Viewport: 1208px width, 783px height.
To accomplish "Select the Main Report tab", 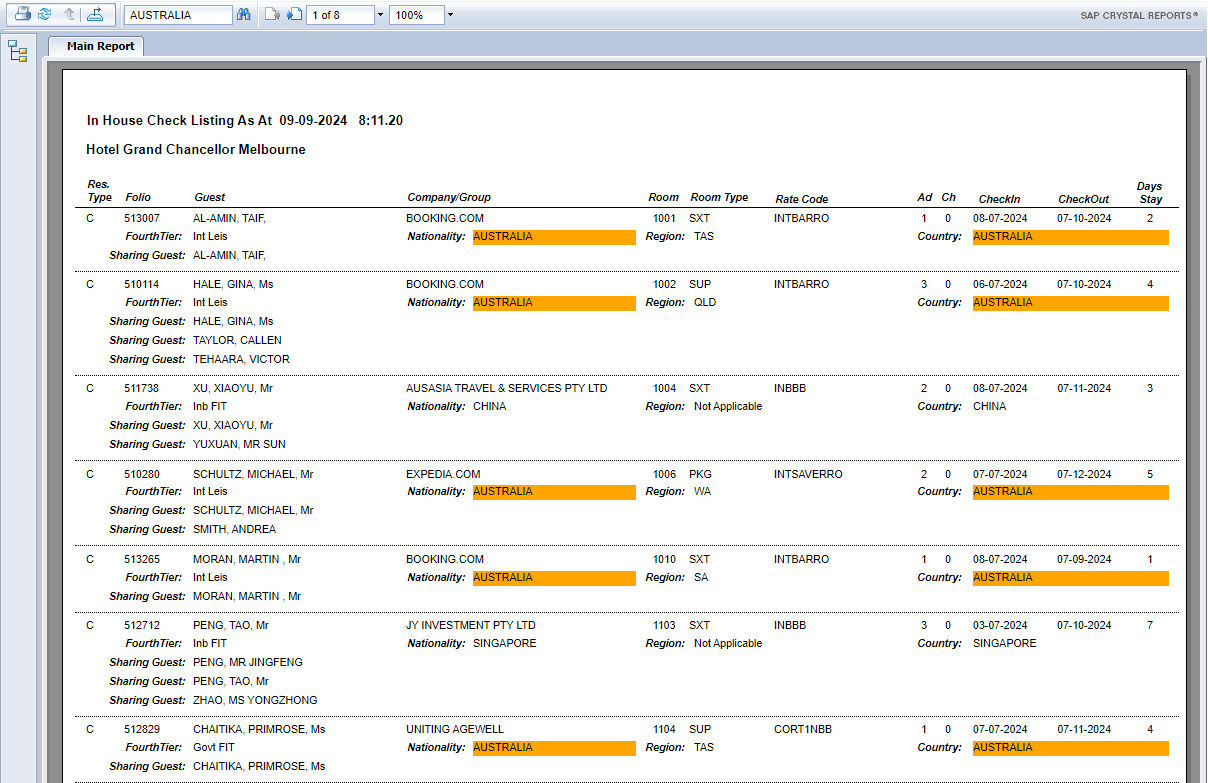I will 97,46.
